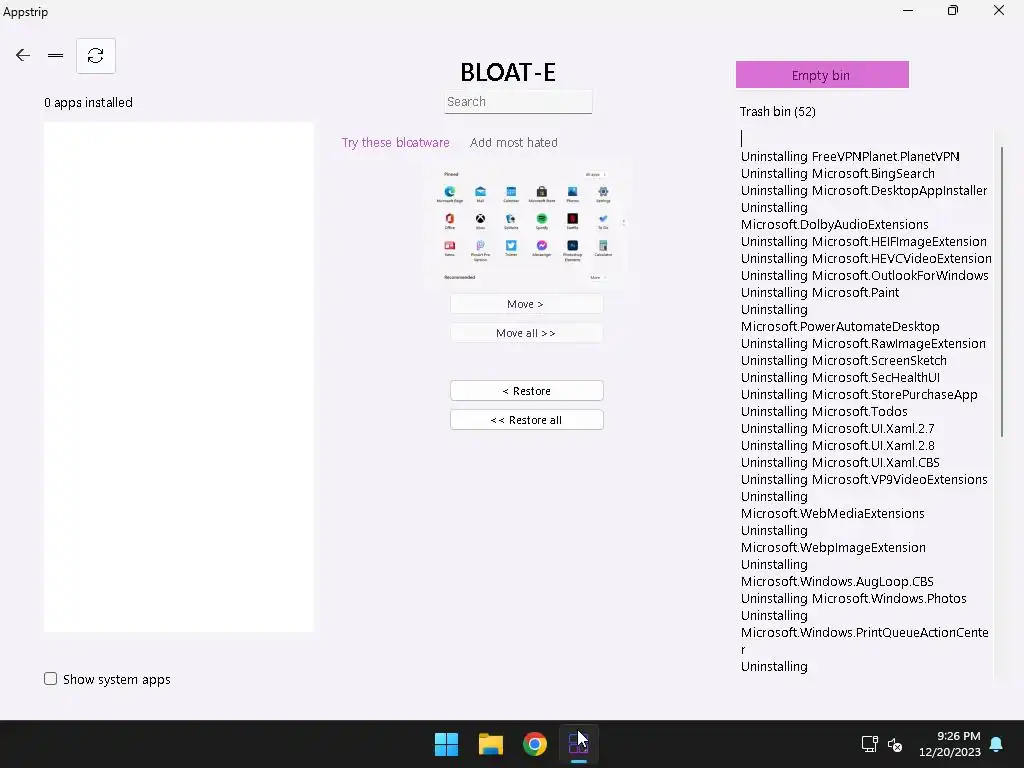The image size is (1024, 768).
Task: Select Uninstalling Microsoft.BingSearch log line
Action: (837, 174)
